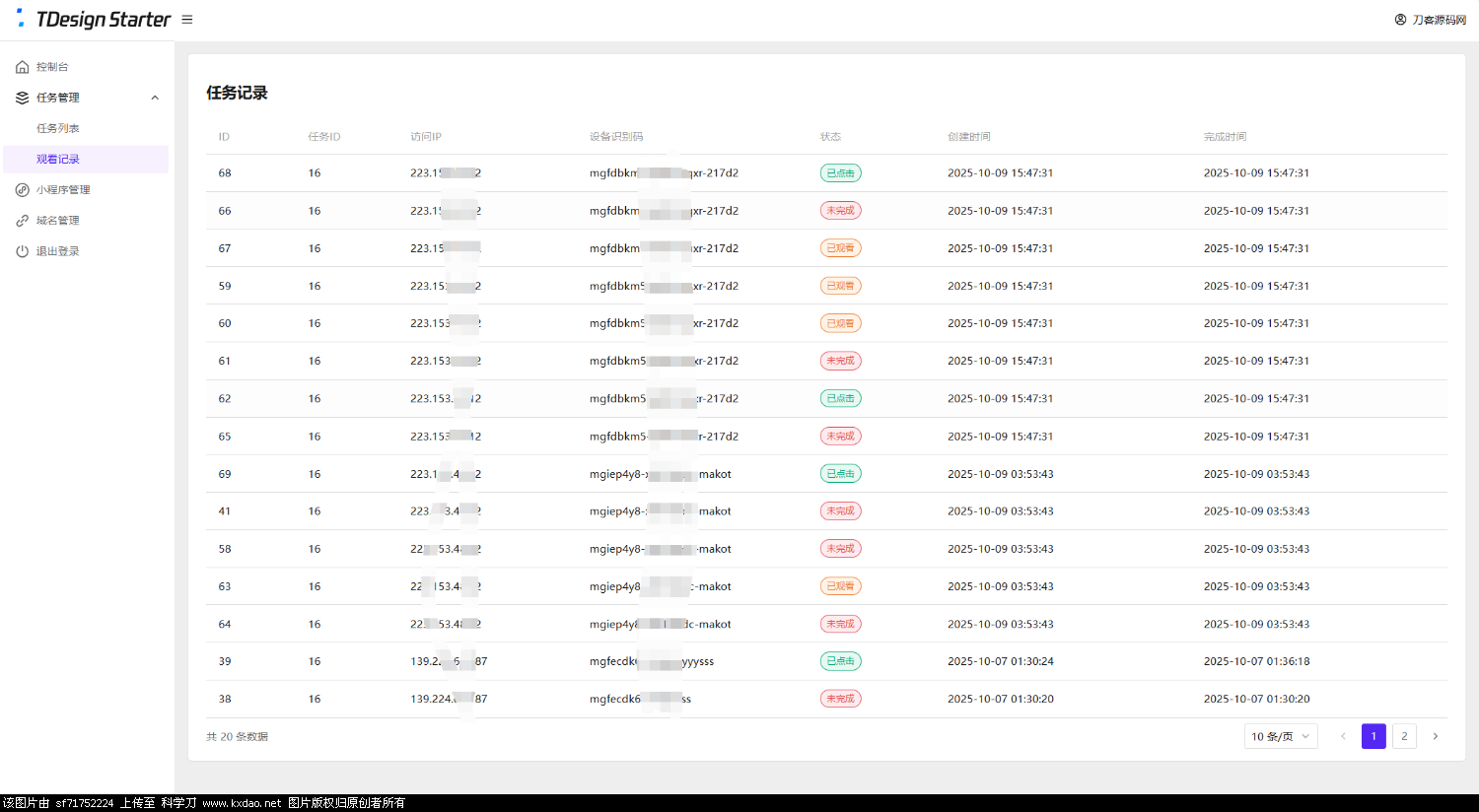
Task: Select 观看记录 menu item
Action: (58, 159)
